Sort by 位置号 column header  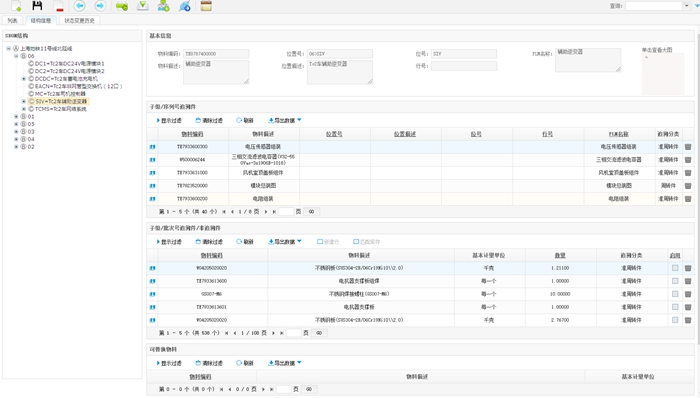click(x=334, y=134)
